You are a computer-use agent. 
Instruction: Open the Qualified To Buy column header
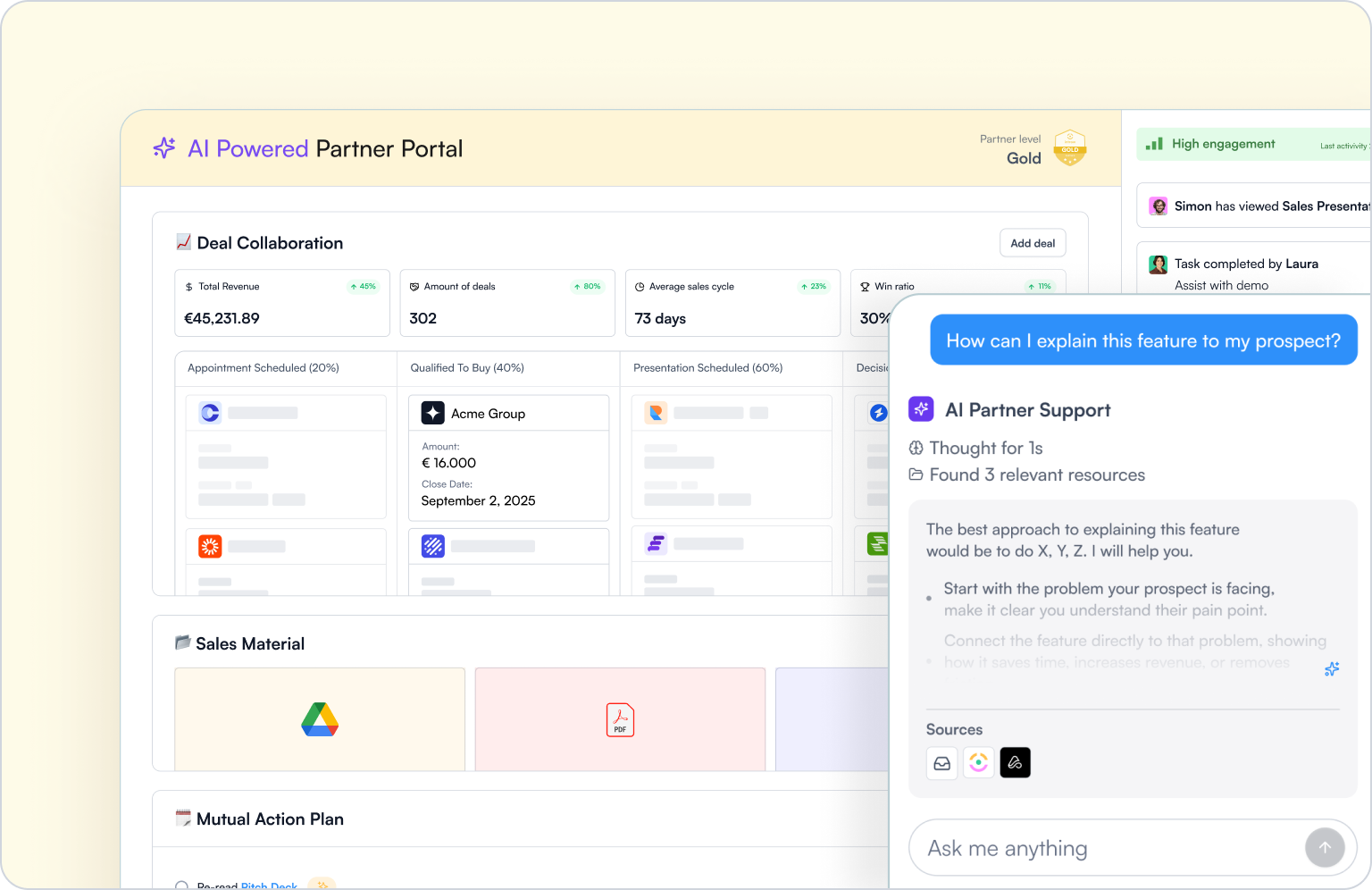[466, 367]
